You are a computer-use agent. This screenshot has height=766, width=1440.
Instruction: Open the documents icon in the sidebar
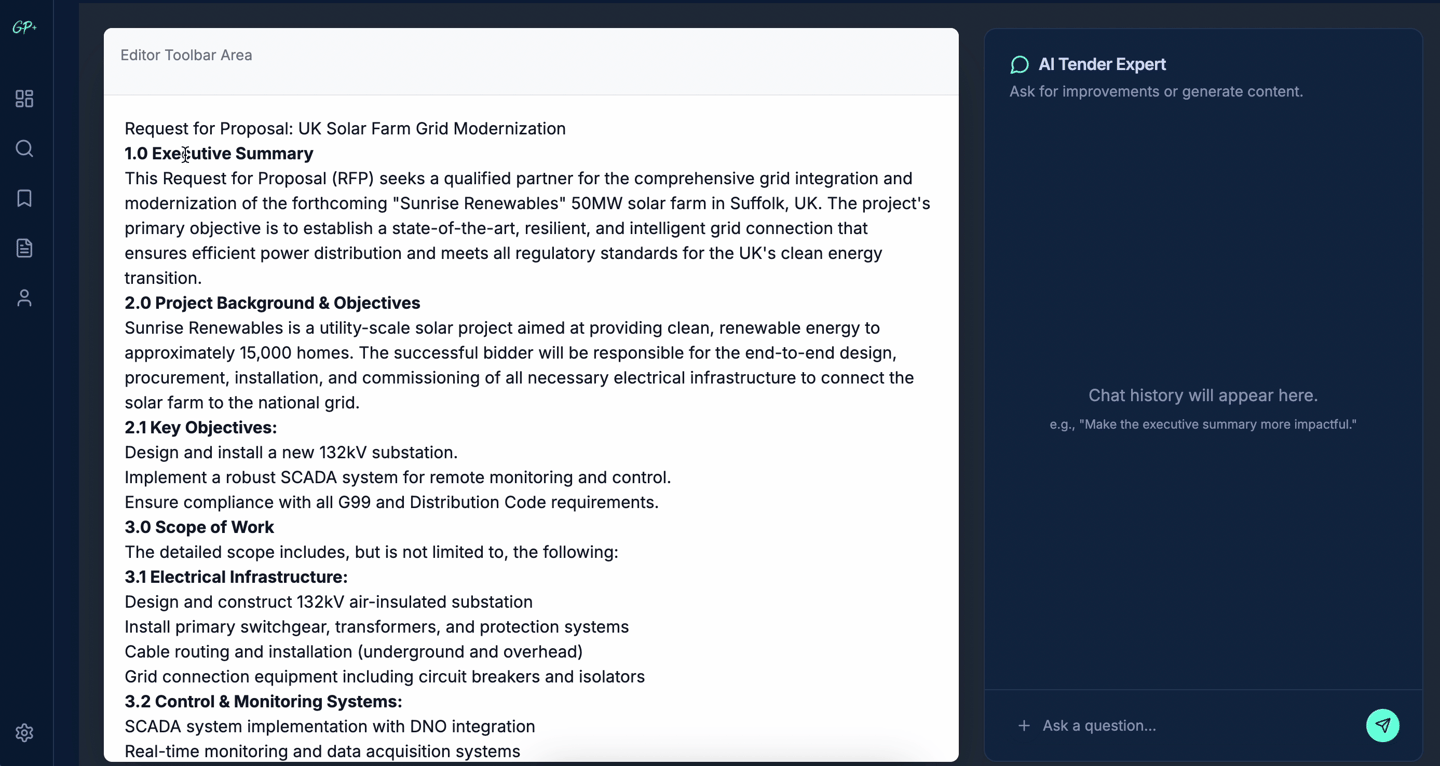(25, 248)
